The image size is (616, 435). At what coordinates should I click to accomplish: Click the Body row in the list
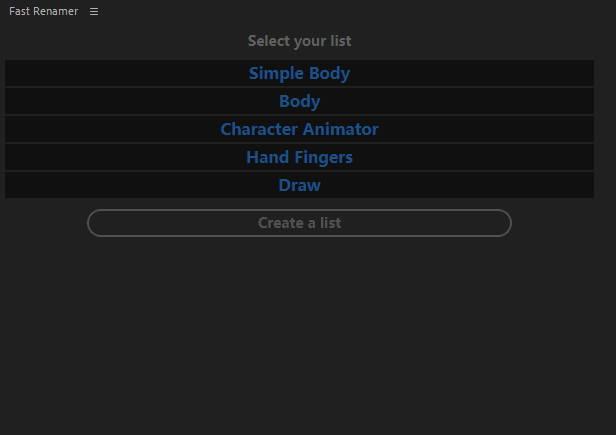pos(299,101)
